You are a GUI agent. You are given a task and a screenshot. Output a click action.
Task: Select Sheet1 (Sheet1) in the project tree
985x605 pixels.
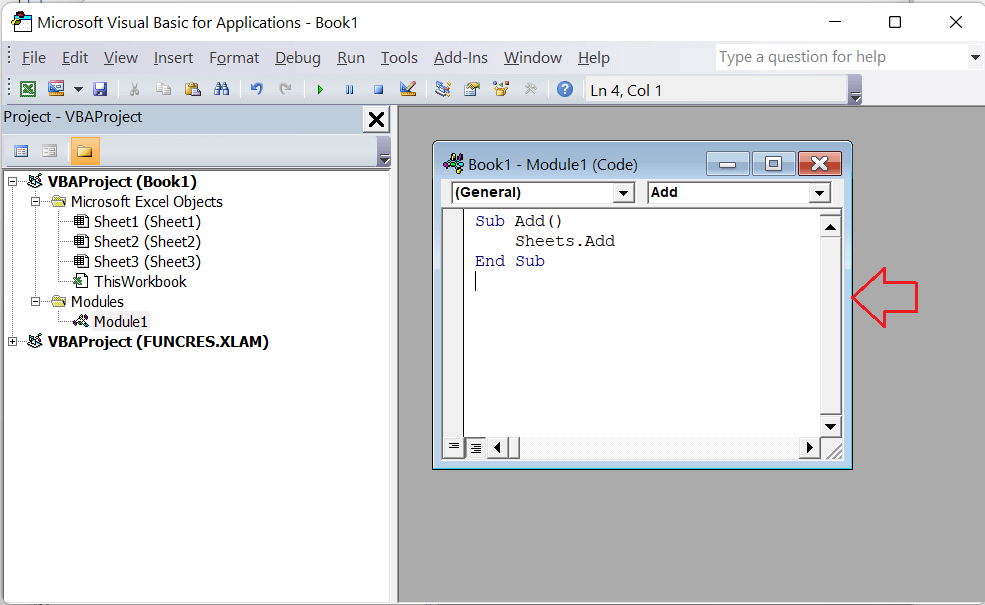coord(147,222)
